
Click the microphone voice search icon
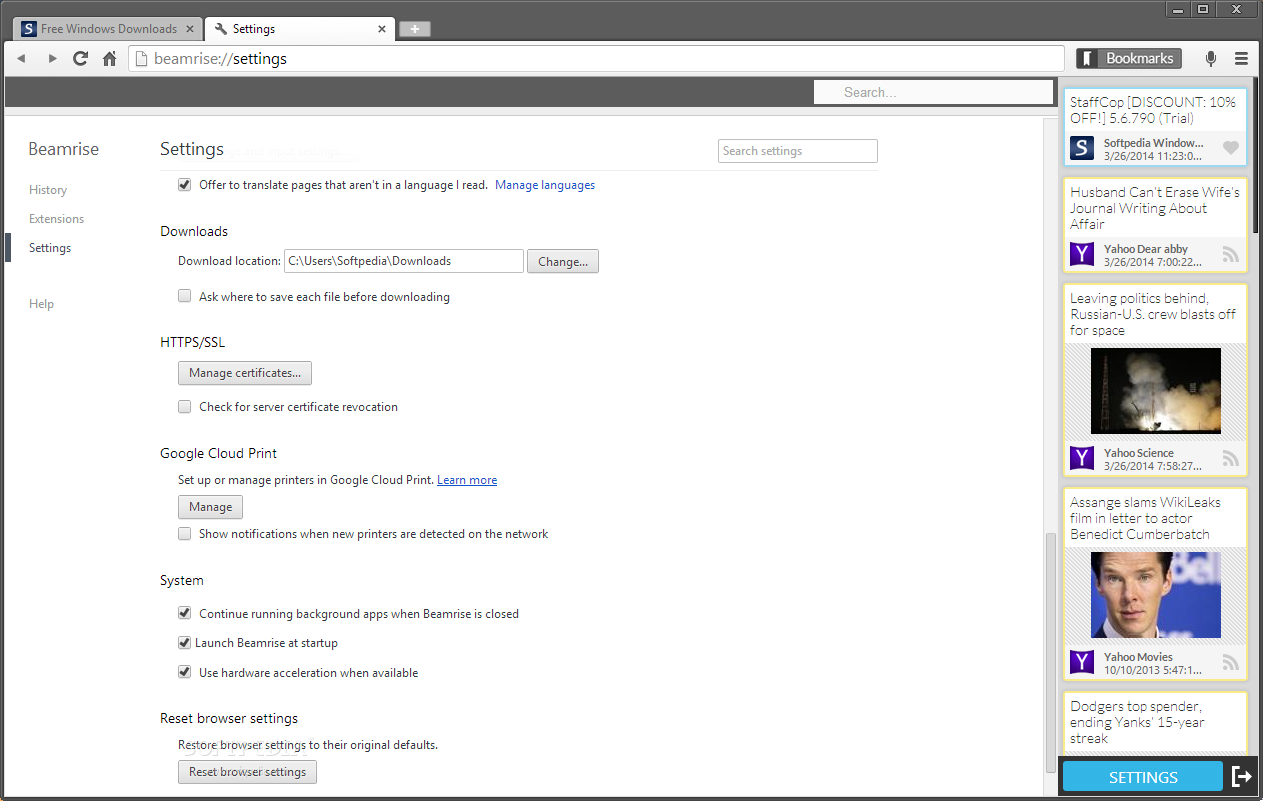pyautogui.click(x=1211, y=58)
